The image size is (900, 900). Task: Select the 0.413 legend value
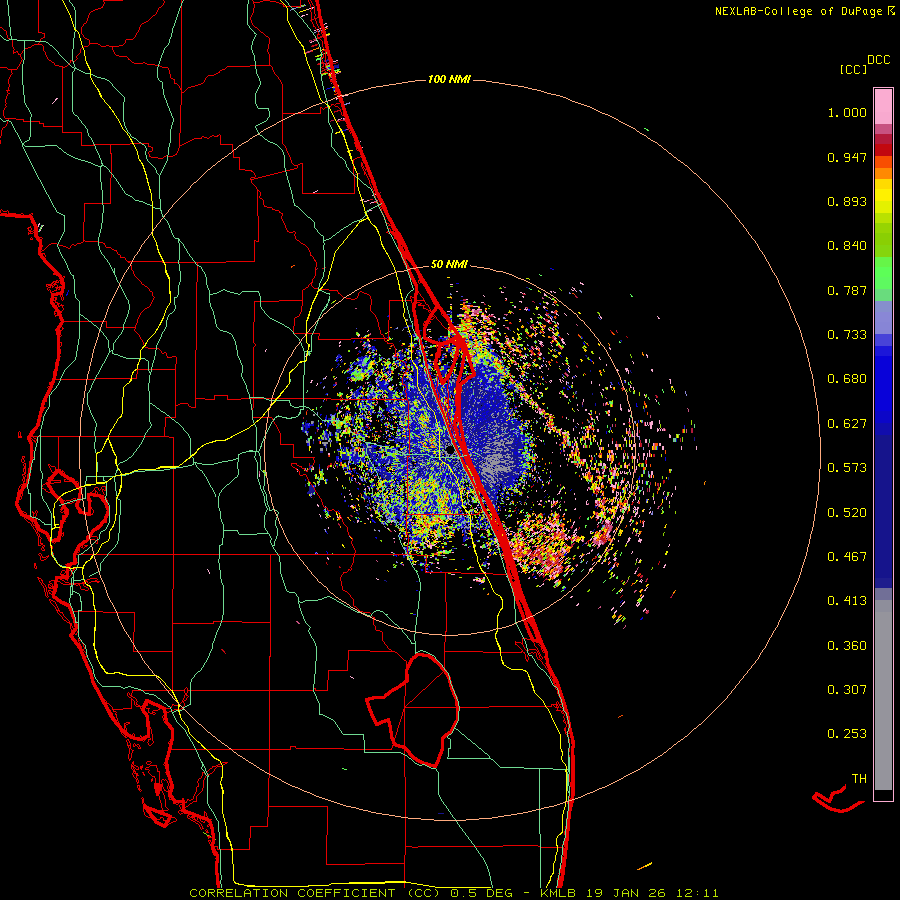pos(847,601)
